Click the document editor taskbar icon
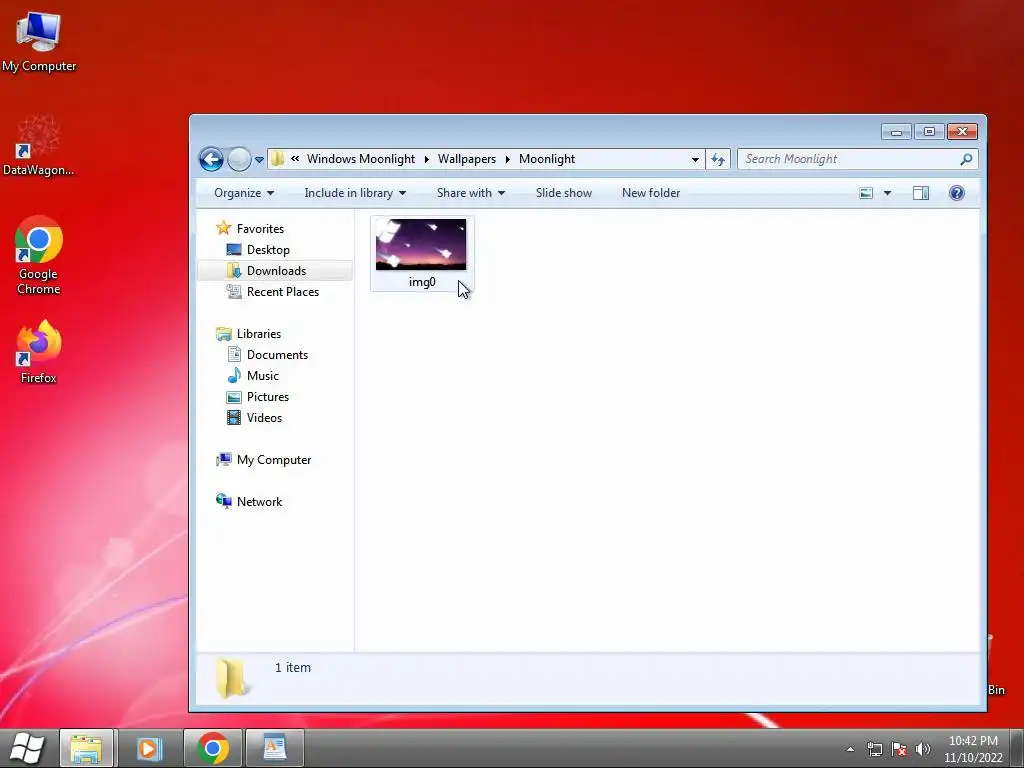 tap(274, 748)
